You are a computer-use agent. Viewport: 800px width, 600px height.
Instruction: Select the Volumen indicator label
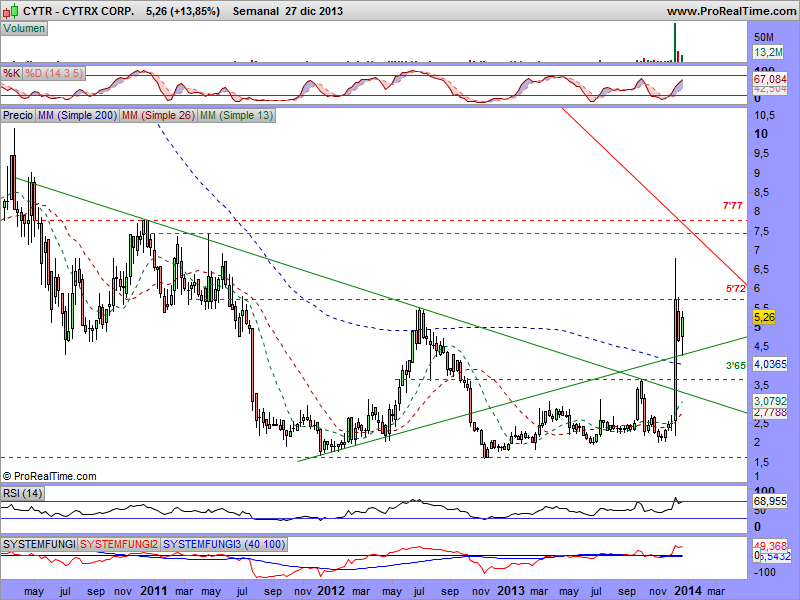[x=24, y=29]
